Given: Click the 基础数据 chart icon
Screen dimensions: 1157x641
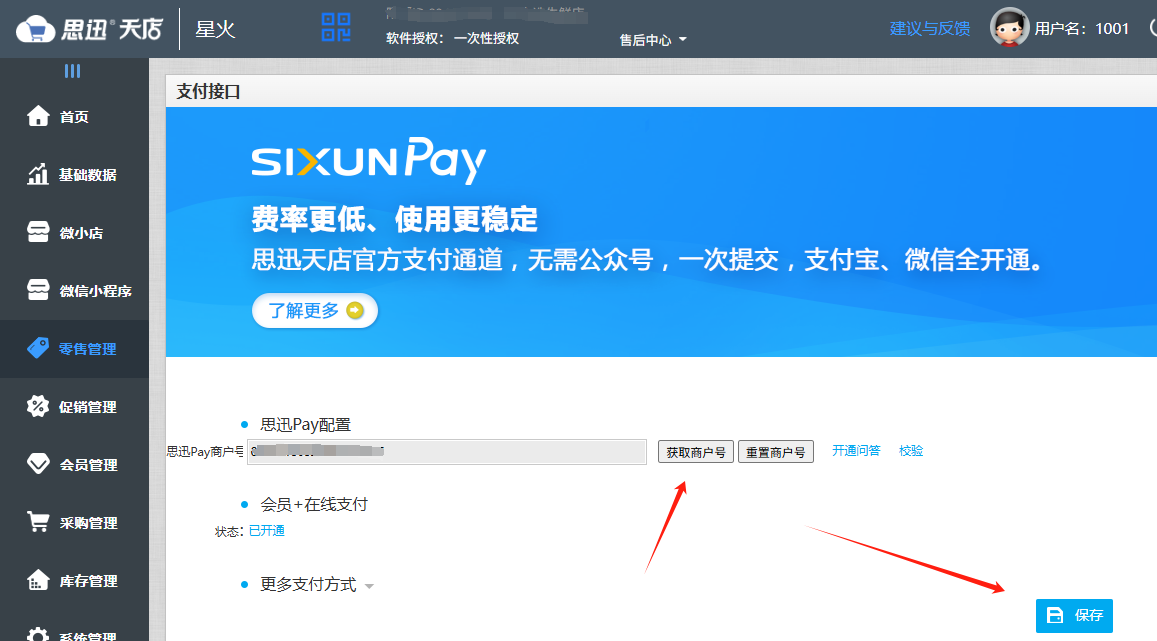Looking at the screenshot, I should (x=38, y=174).
